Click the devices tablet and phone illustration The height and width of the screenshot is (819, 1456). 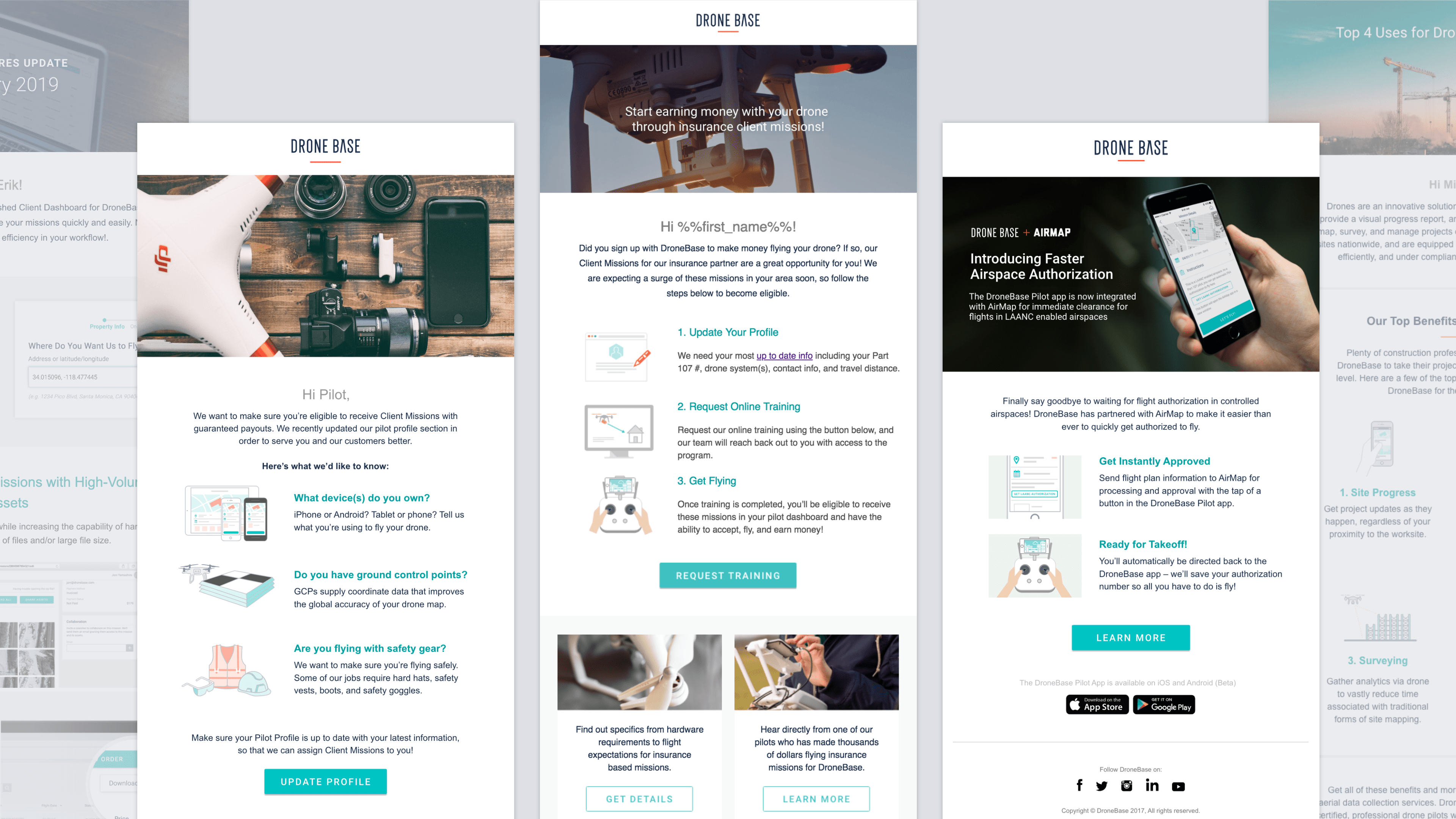(226, 513)
